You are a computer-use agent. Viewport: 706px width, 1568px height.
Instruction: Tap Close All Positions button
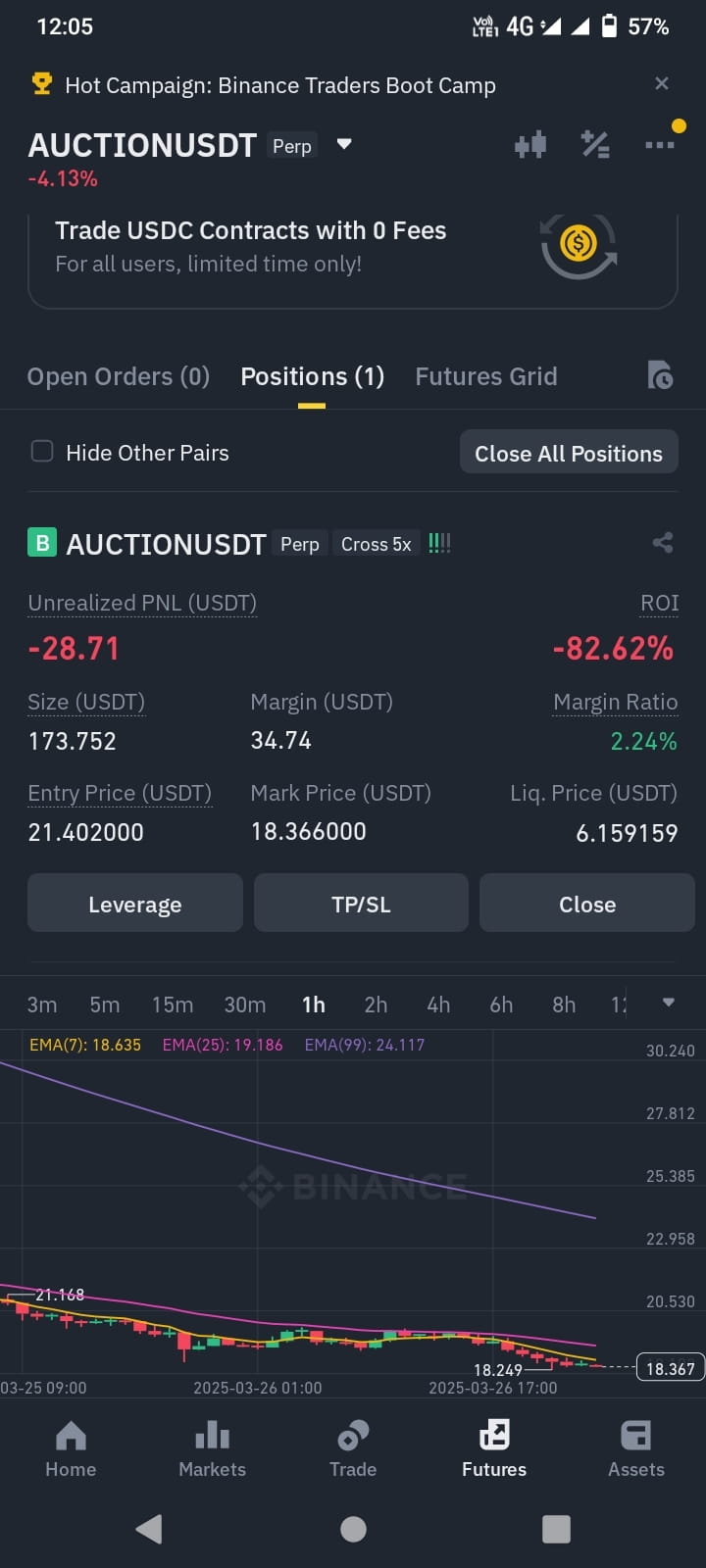point(569,453)
